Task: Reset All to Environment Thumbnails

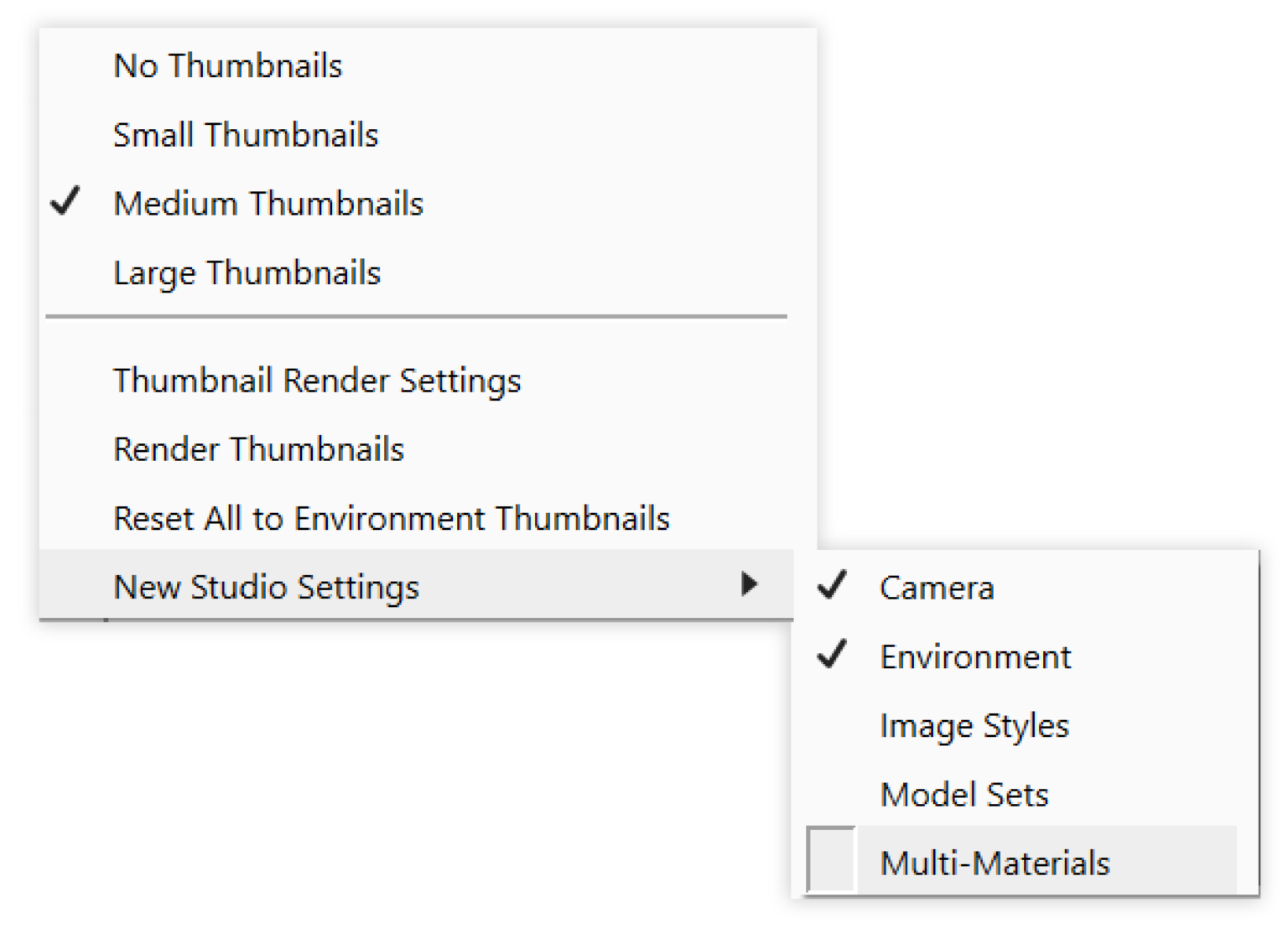Action: click(391, 517)
